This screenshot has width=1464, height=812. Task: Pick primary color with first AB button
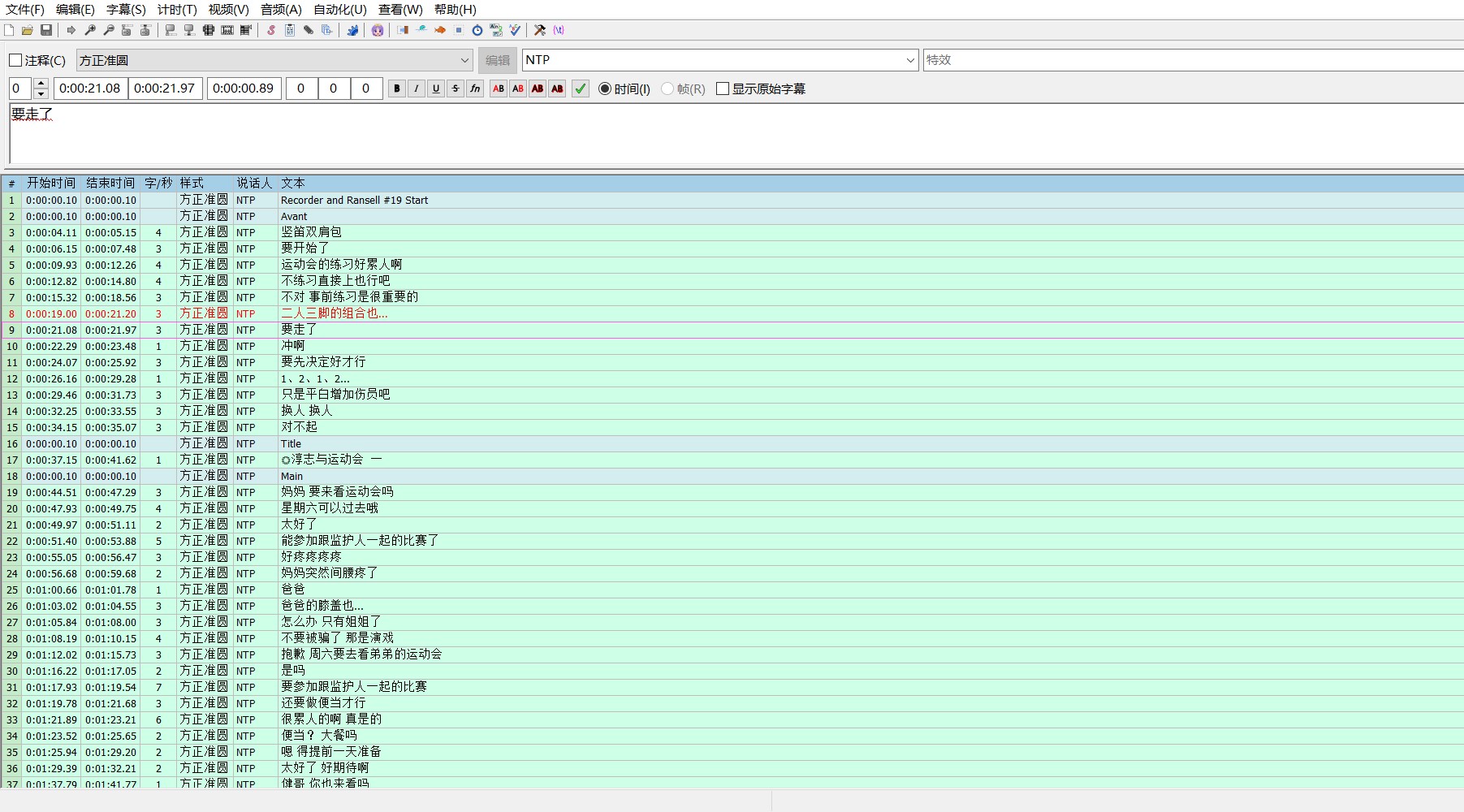point(499,89)
